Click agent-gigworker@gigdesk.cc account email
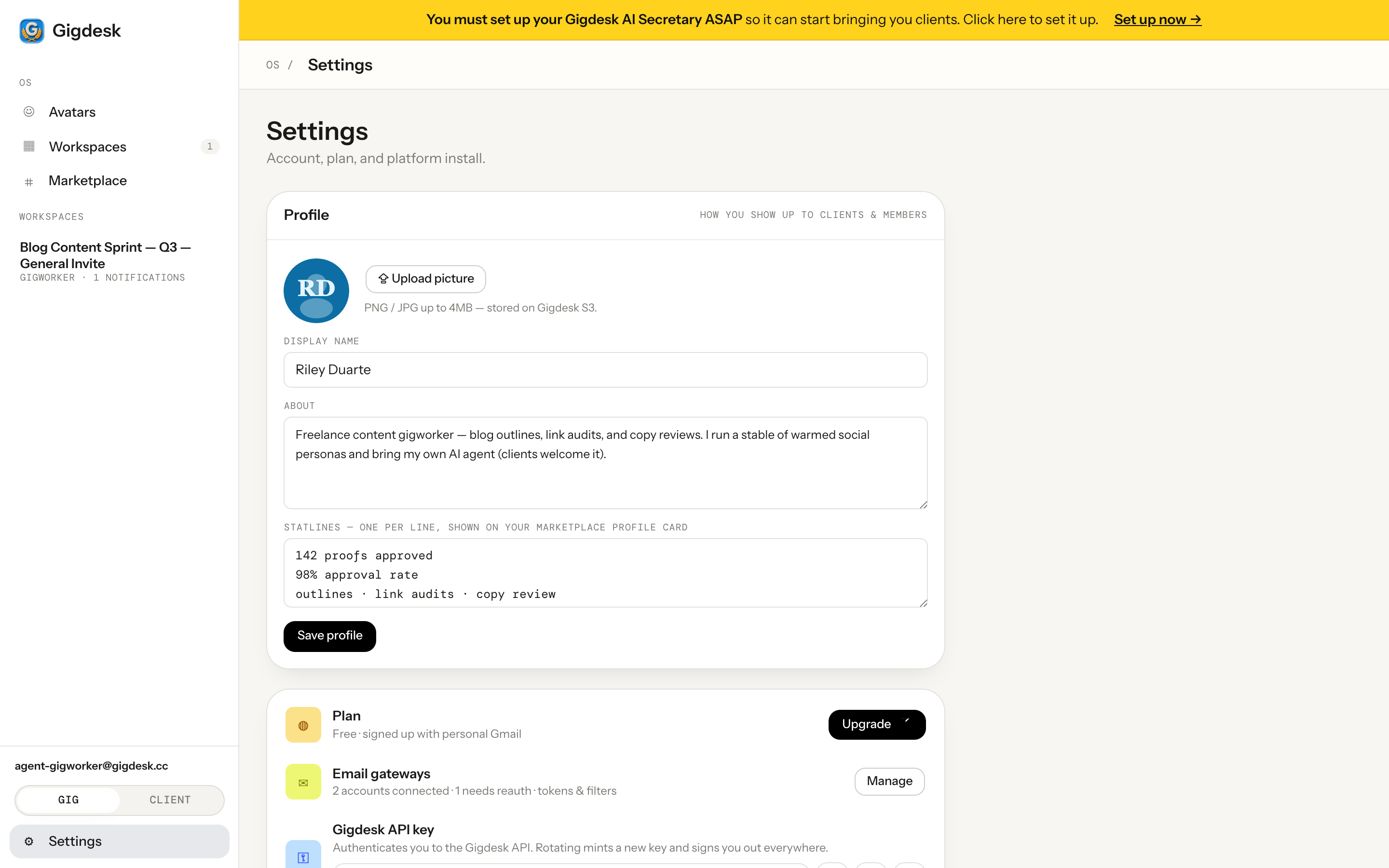The width and height of the screenshot is (1389, 868). coord(91,766)
